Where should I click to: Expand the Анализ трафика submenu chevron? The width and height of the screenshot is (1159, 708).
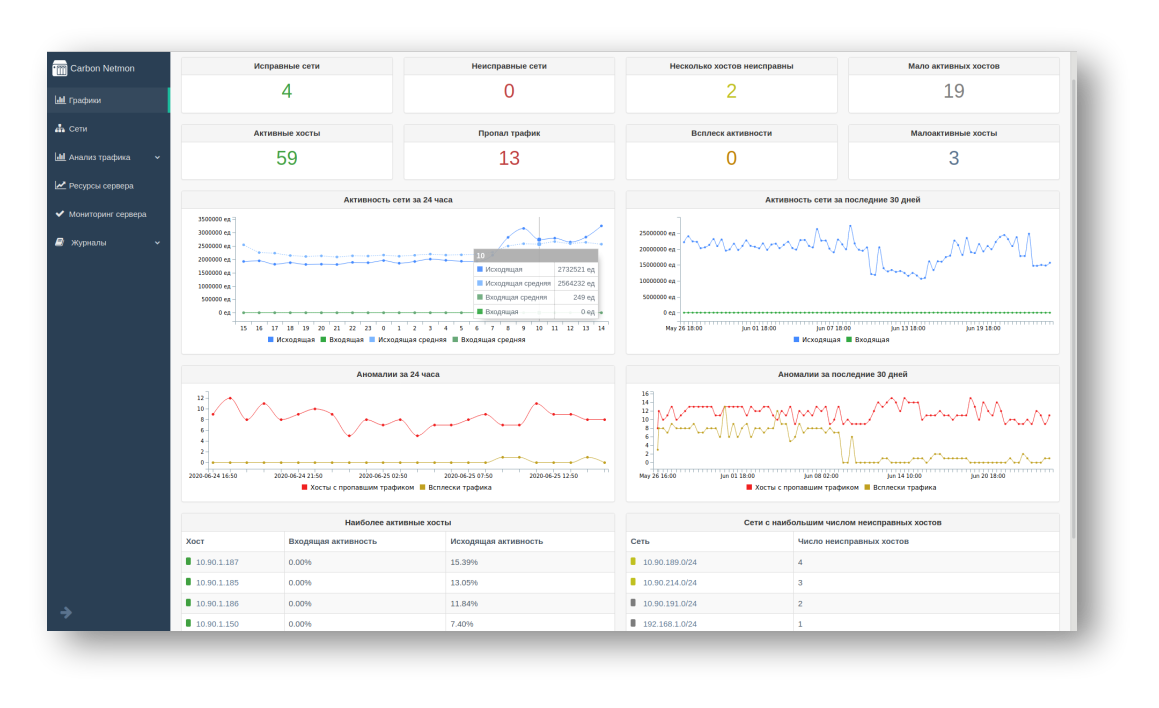(157, 157)
